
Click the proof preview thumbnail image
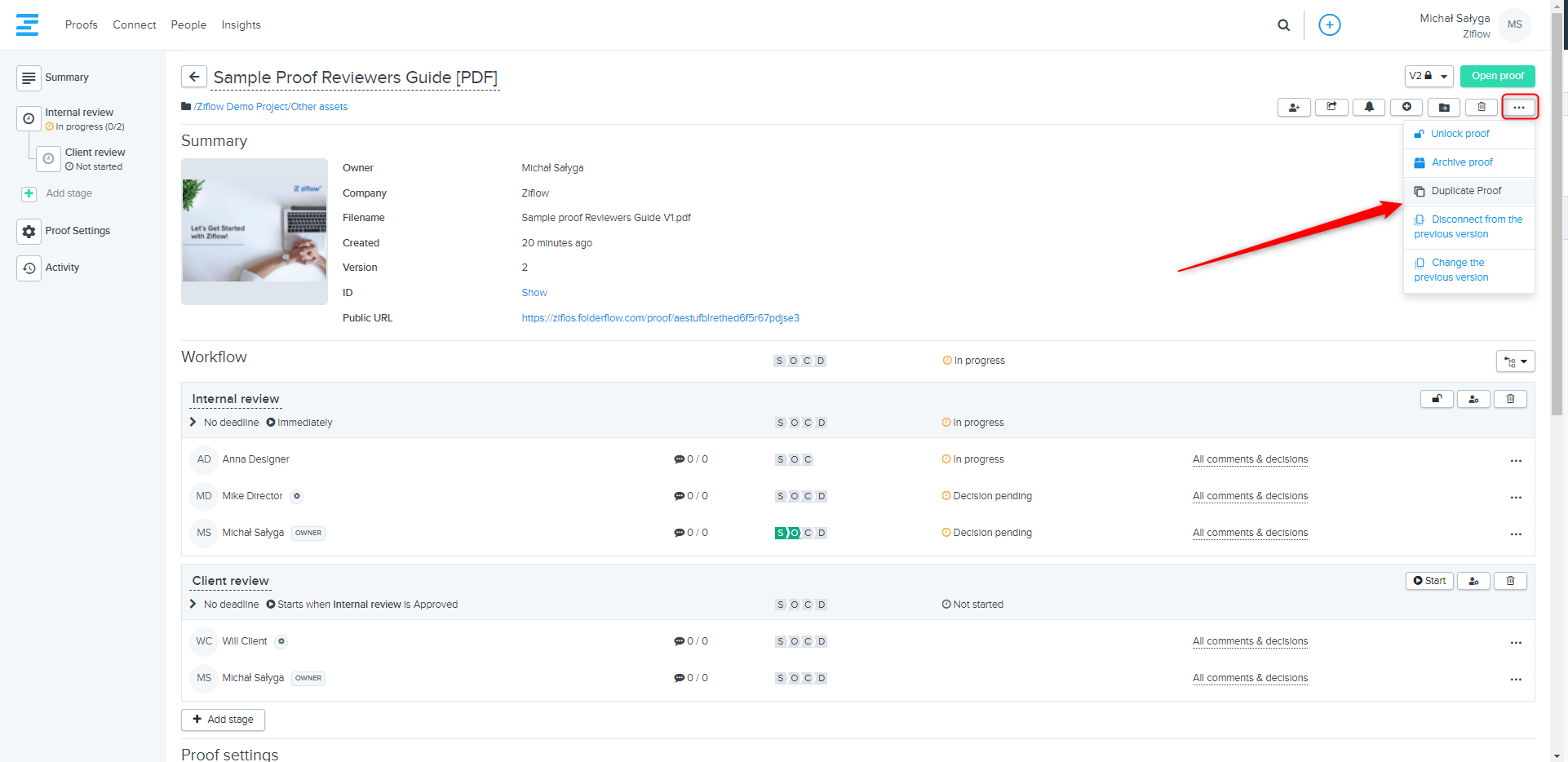255,231
